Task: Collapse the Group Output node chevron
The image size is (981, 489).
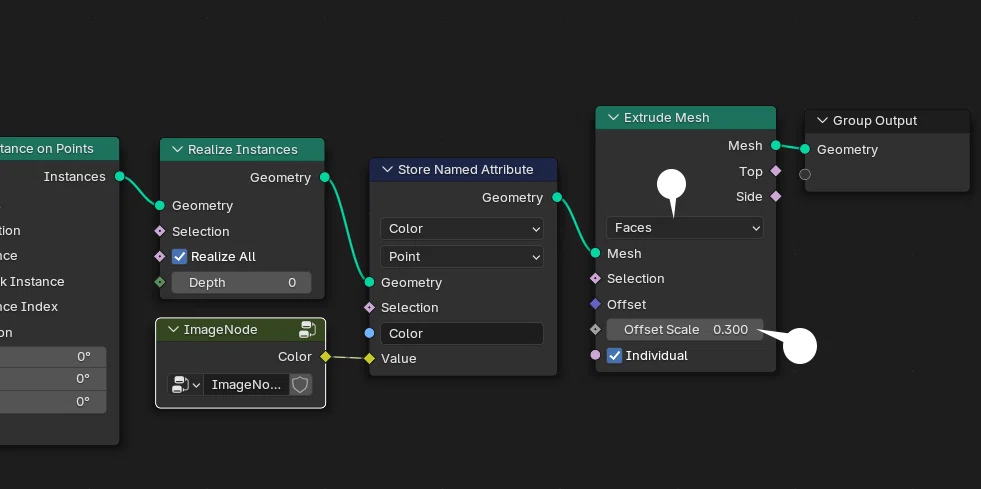Action: tap(822, 121)
